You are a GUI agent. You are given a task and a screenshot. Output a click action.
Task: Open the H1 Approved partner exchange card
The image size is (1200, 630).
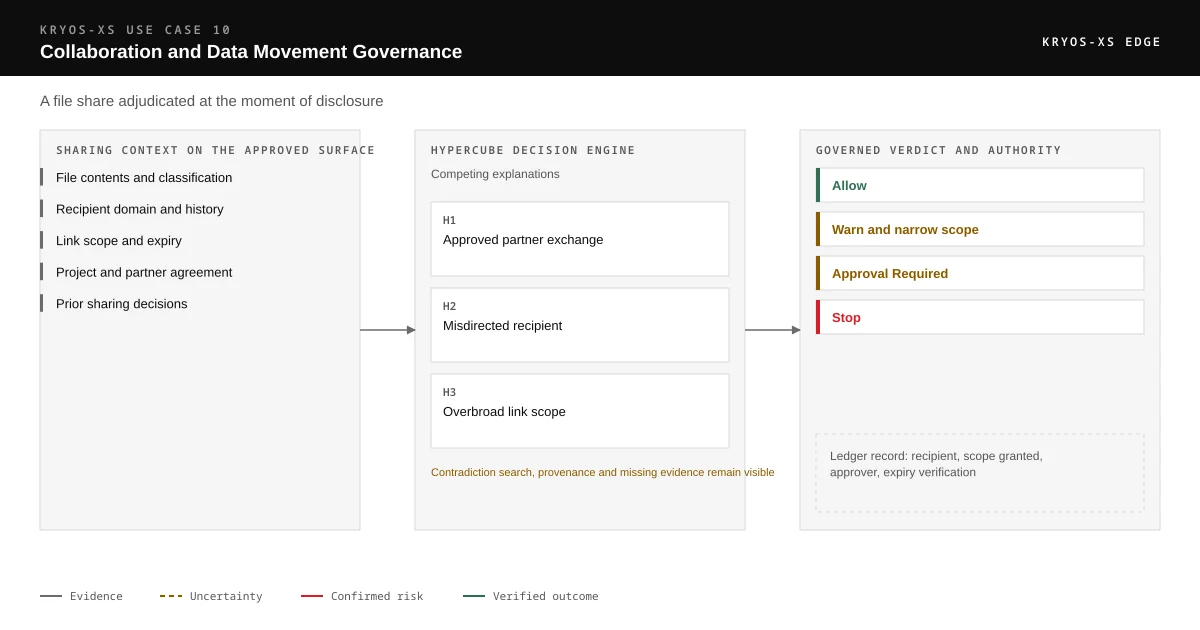point(580,239)
